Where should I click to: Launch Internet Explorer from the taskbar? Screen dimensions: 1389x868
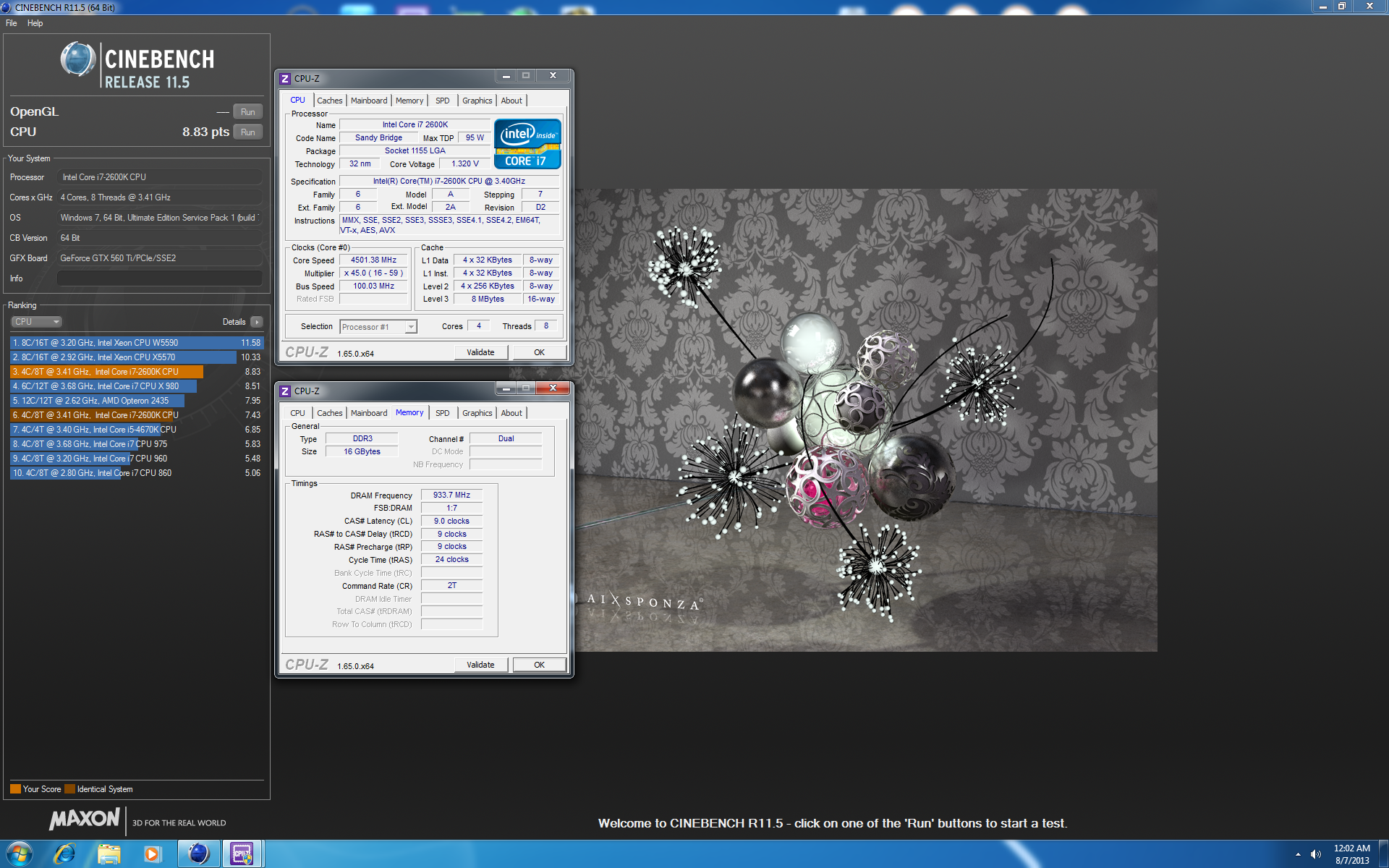click(65, 854)
